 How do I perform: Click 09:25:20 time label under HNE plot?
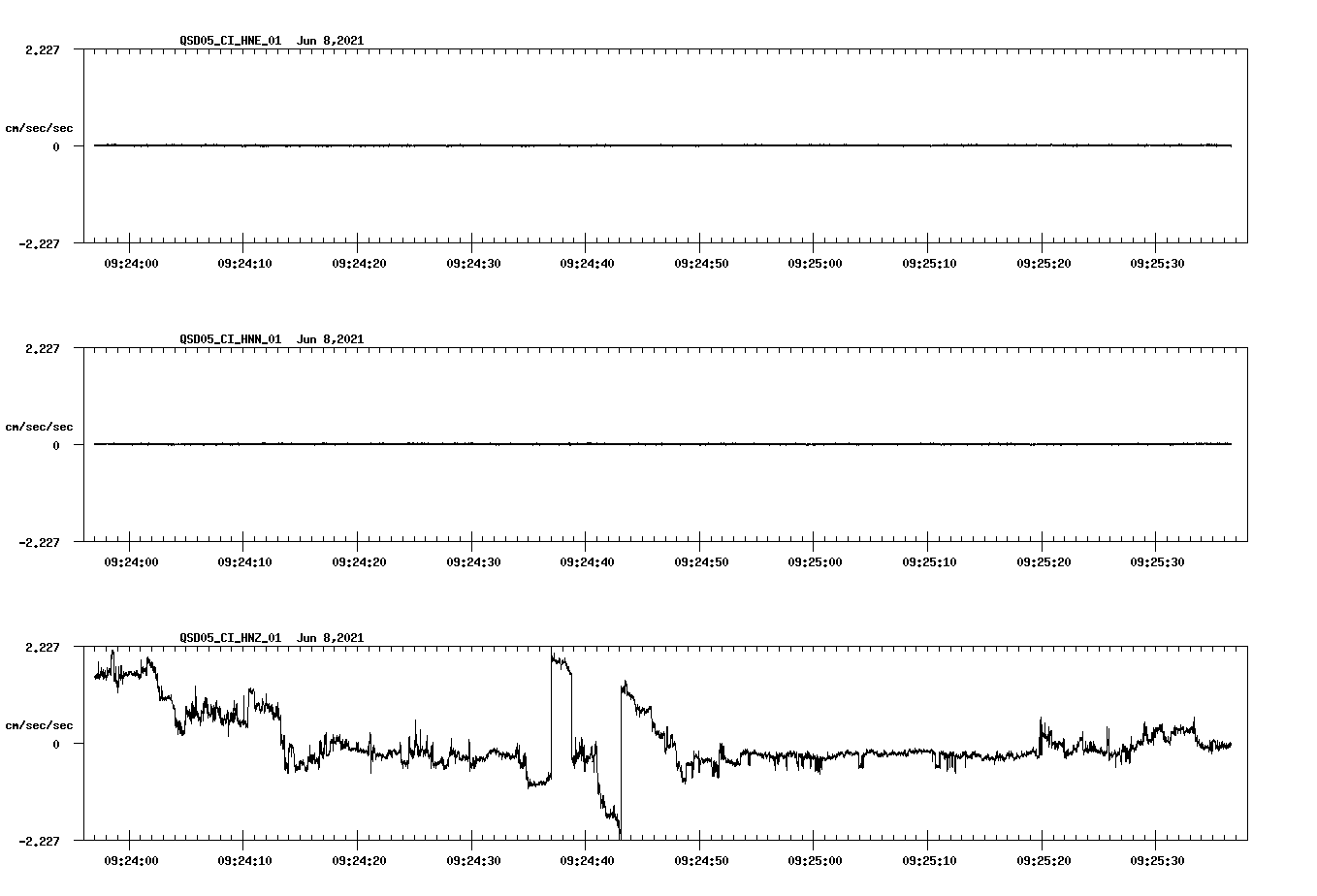(x=1044, y=263)
